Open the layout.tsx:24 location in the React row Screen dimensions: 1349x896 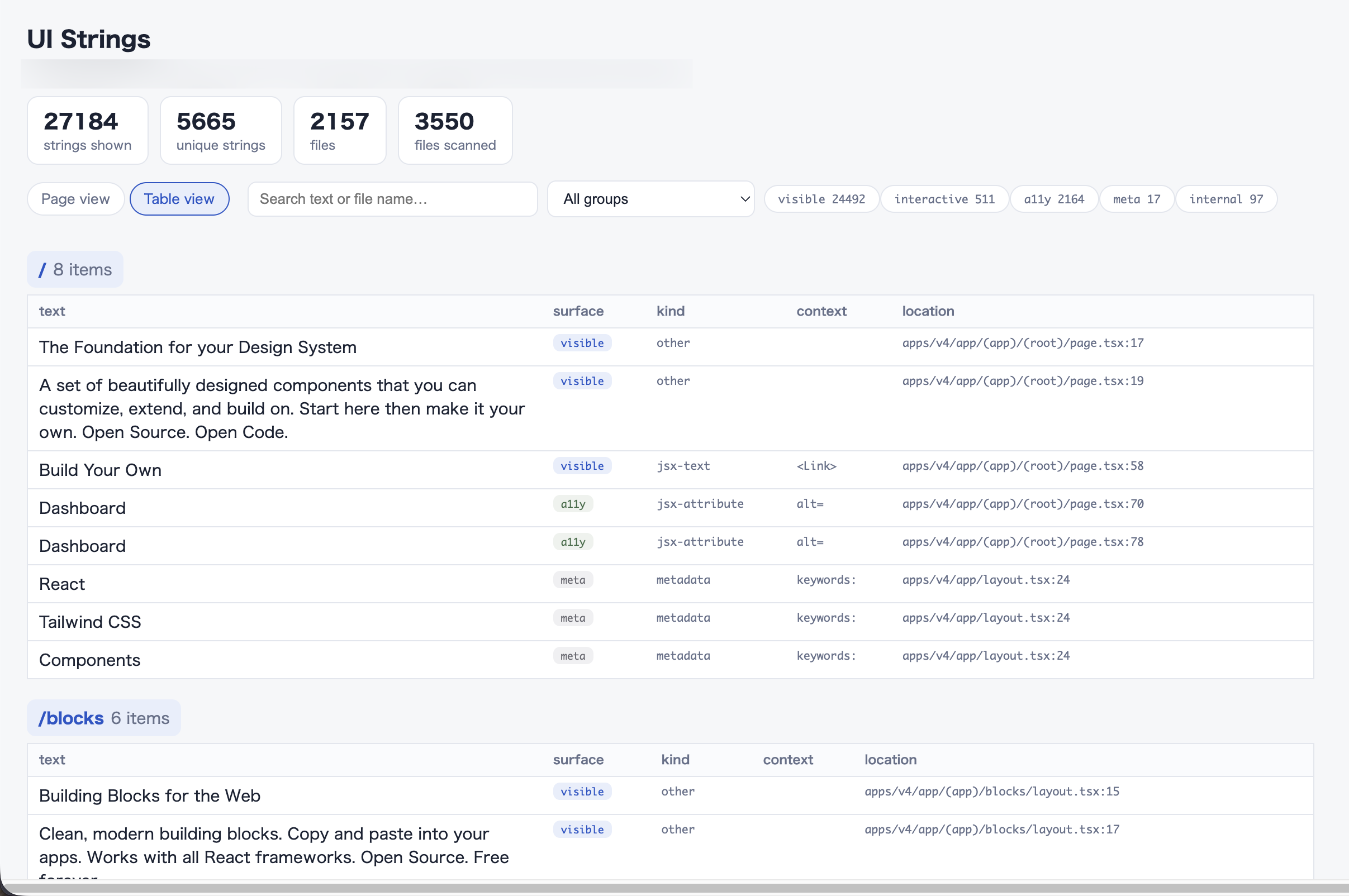pos(986,579)
